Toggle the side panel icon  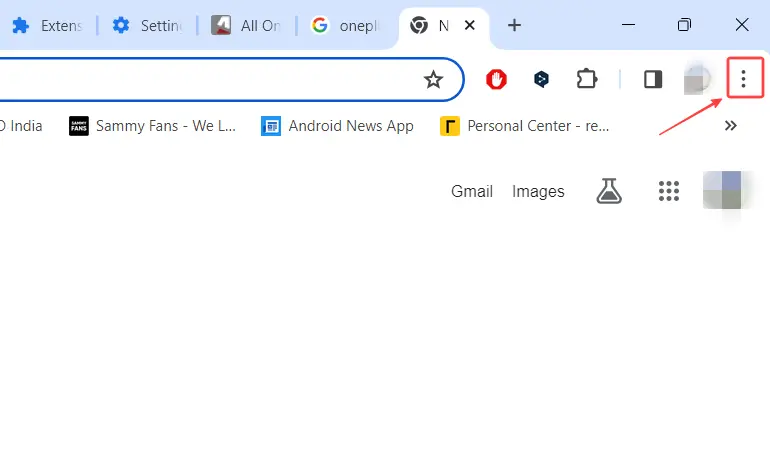coord(653,80)
